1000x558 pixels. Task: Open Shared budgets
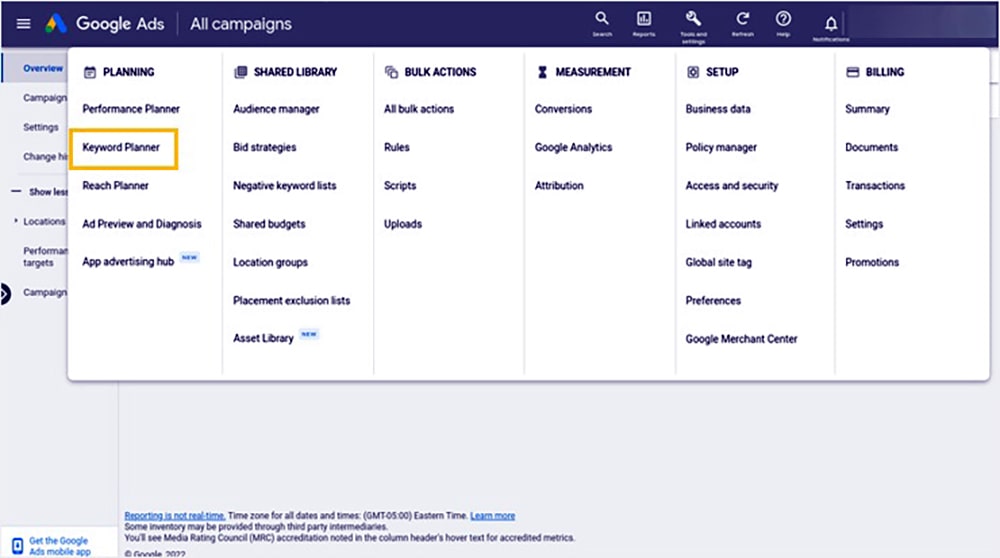269,224
